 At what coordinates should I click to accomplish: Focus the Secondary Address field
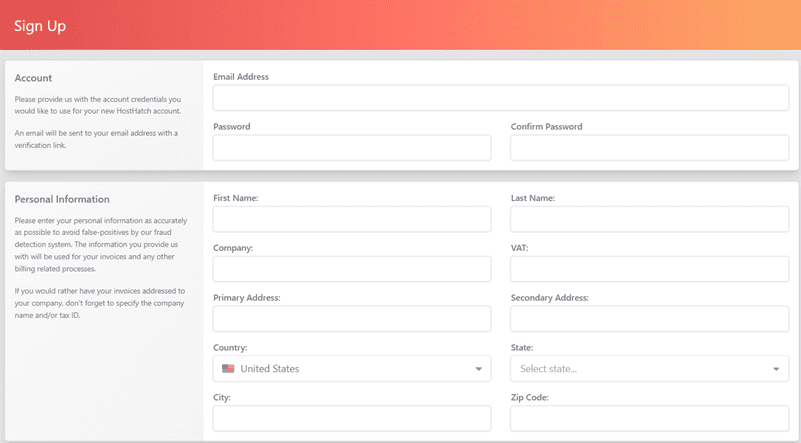[649, 319]
